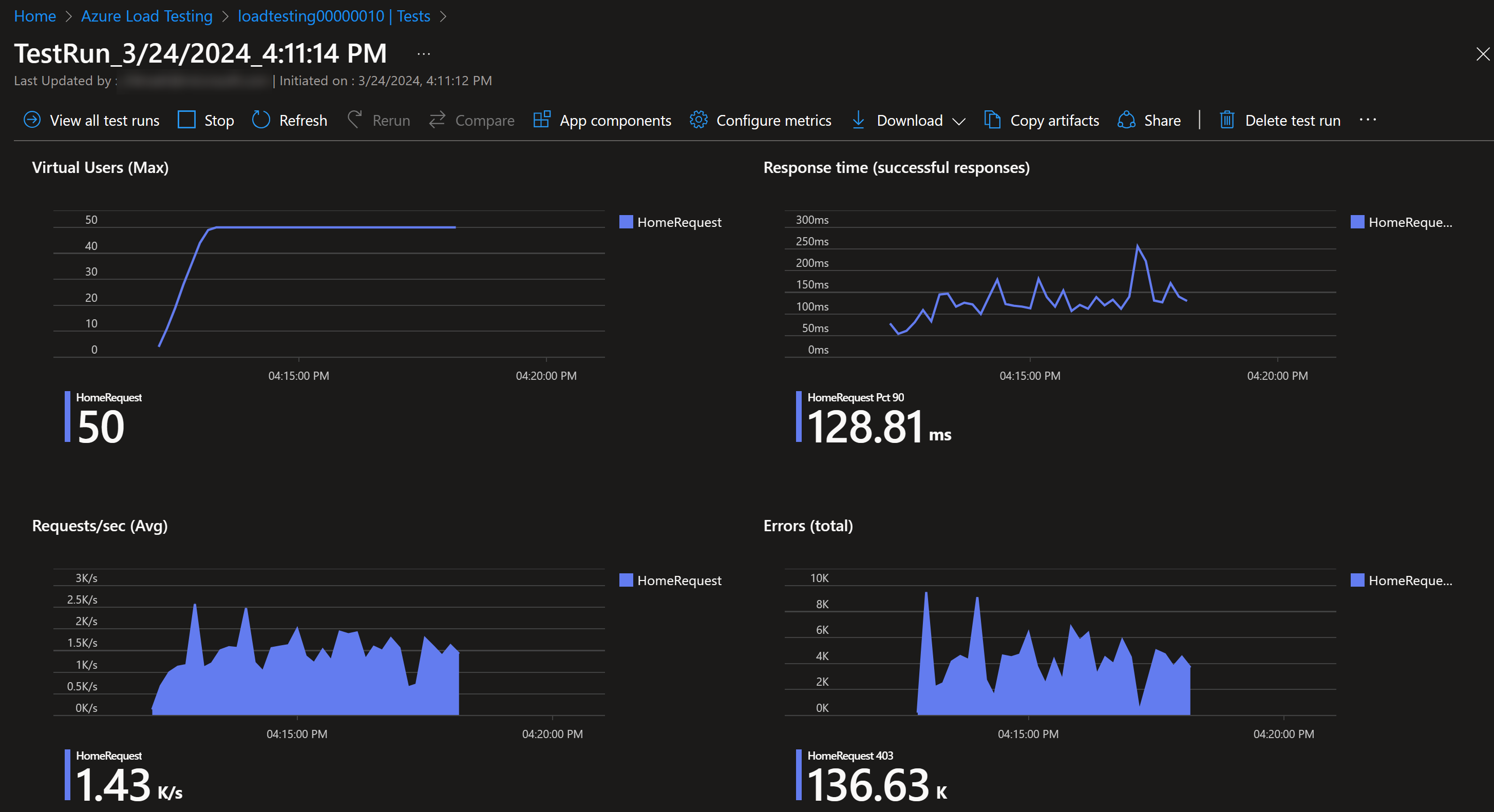Click the 136.63 K errors value
Screen dimensions: 1494x812
pos(877,785)
